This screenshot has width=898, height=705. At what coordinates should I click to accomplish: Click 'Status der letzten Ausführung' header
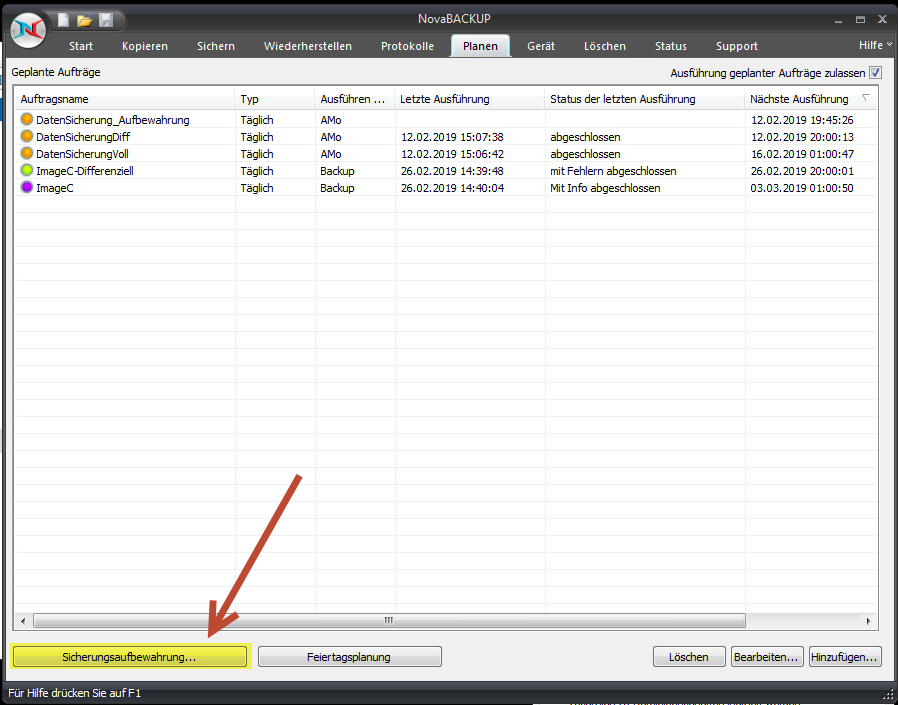point(644,99)
